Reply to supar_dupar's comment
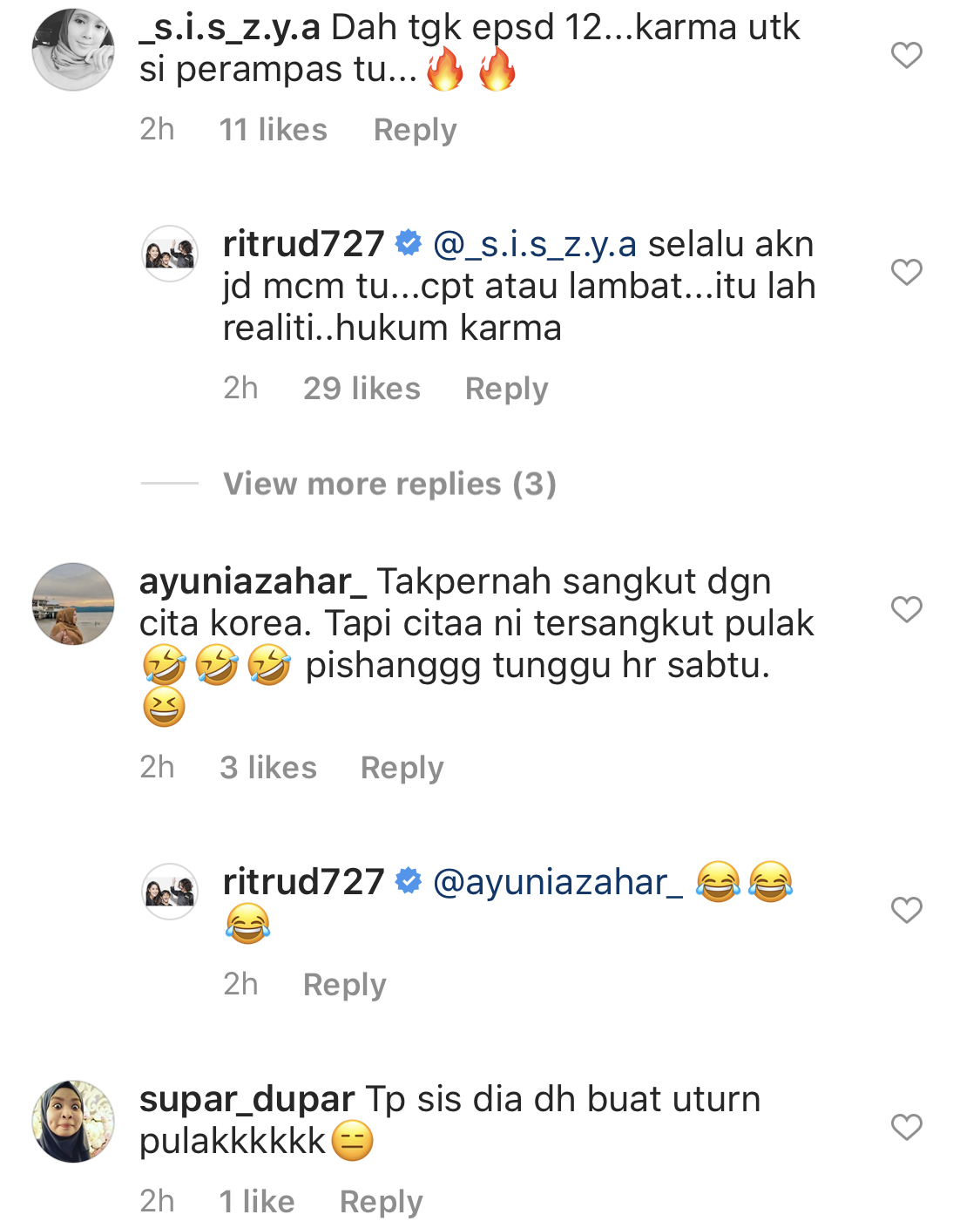 [x=381, y=1202]
